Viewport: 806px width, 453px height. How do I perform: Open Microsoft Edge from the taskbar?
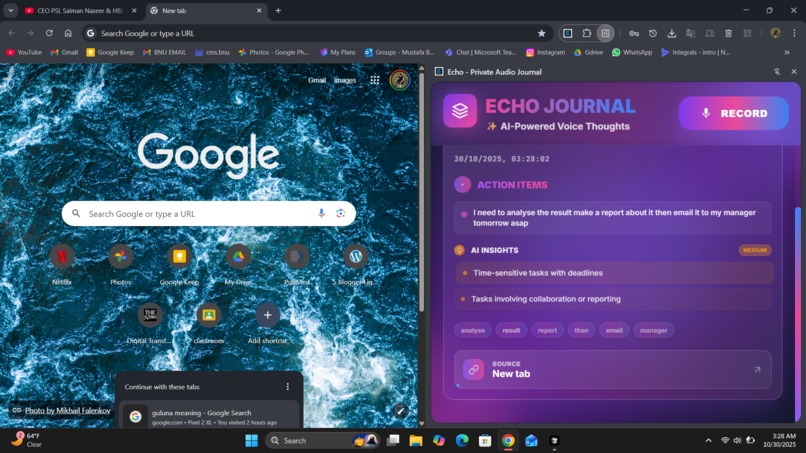coord(462,440)
